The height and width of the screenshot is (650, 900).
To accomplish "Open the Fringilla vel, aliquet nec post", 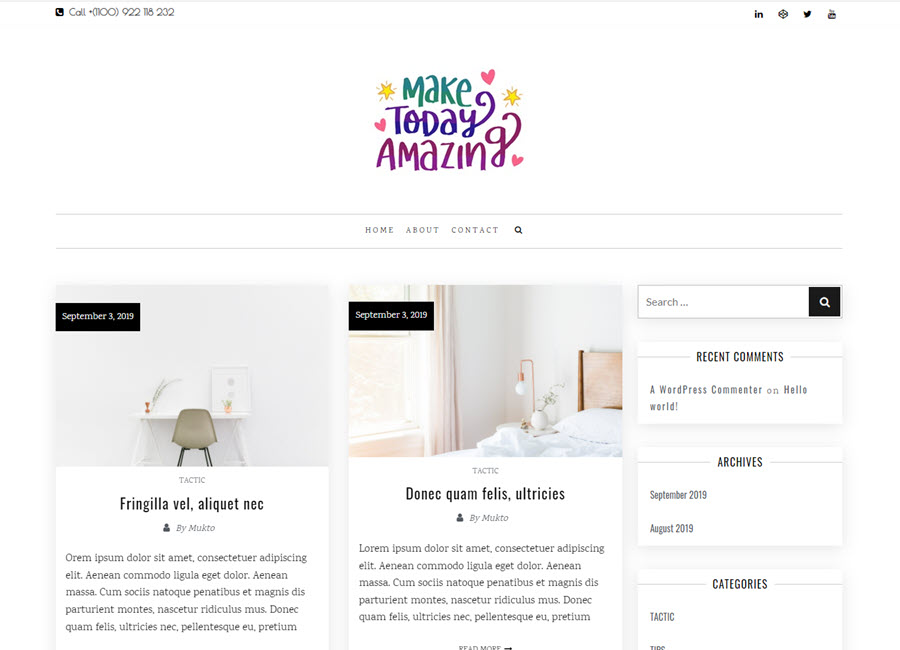I will tap(192, 504).
